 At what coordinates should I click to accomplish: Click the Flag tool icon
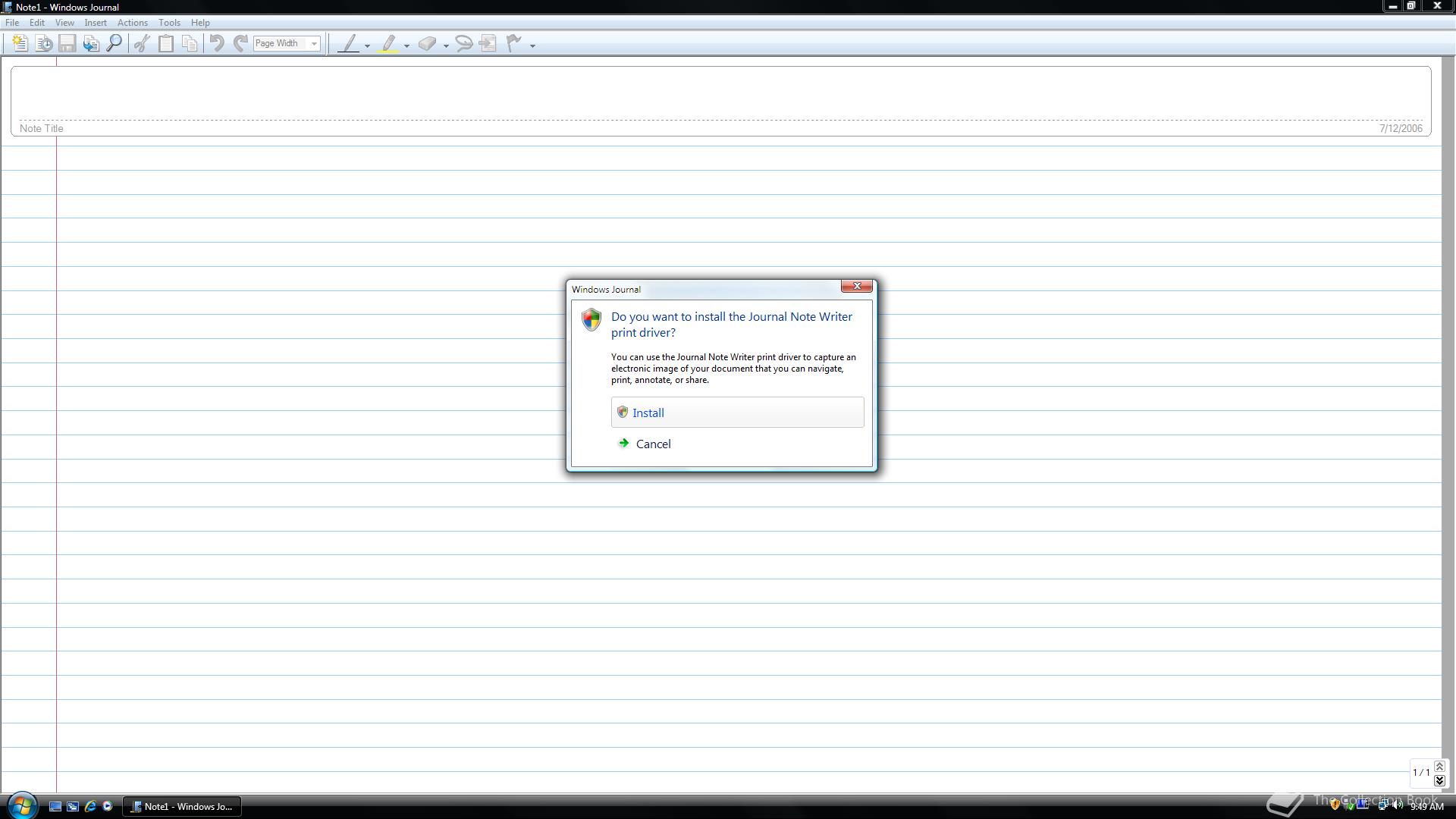(513, 43)
